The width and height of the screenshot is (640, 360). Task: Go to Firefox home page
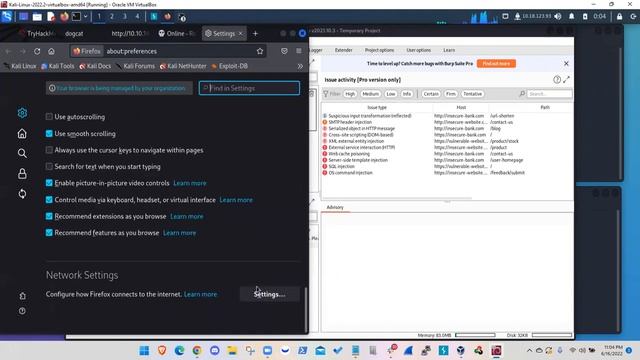tap(51, 51)
